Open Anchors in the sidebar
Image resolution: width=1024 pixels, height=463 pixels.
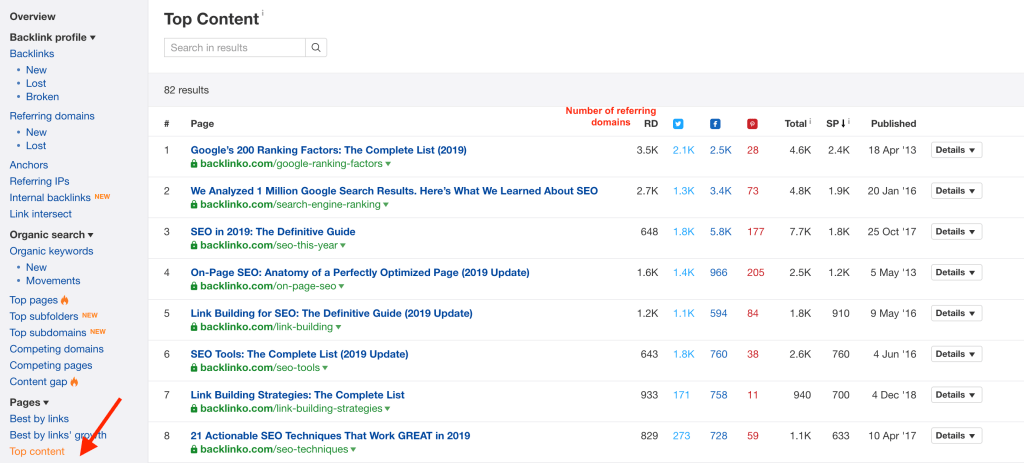tap(29, 165)
